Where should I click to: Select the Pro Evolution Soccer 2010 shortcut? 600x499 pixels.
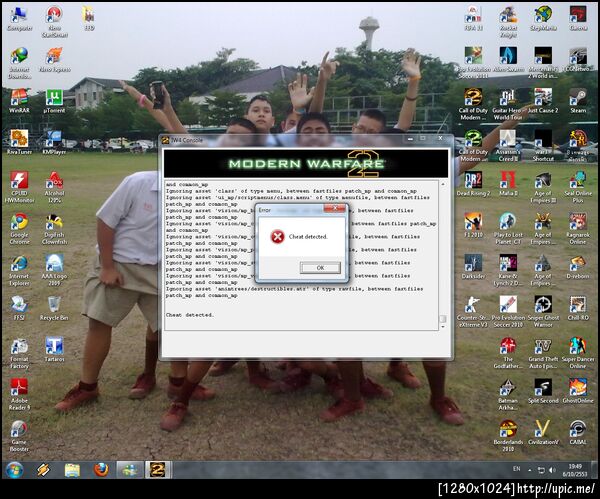pyautogui.click(x=508, y=311)
